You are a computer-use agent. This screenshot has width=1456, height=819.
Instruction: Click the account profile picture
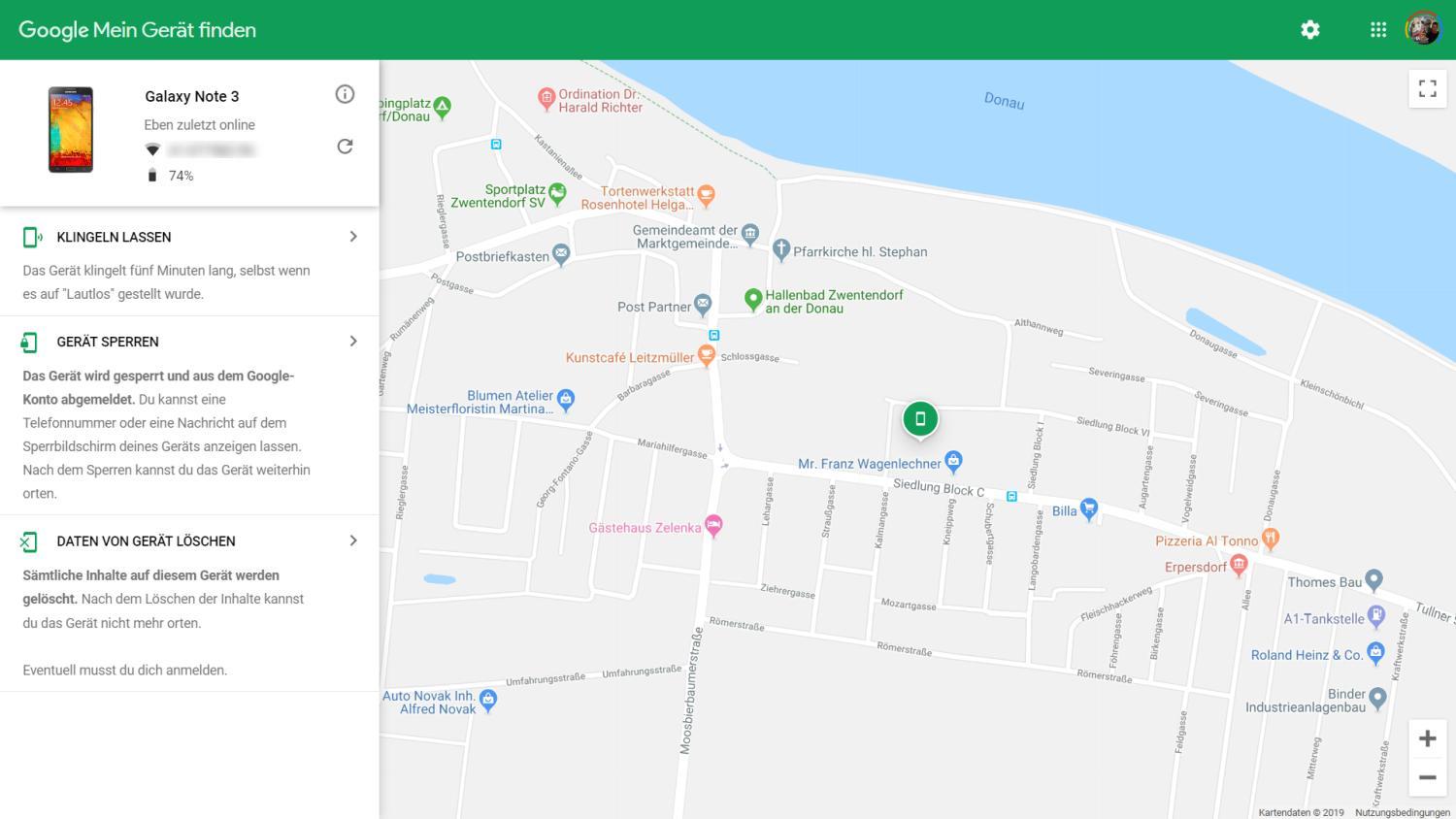(x=1423, y=29)
